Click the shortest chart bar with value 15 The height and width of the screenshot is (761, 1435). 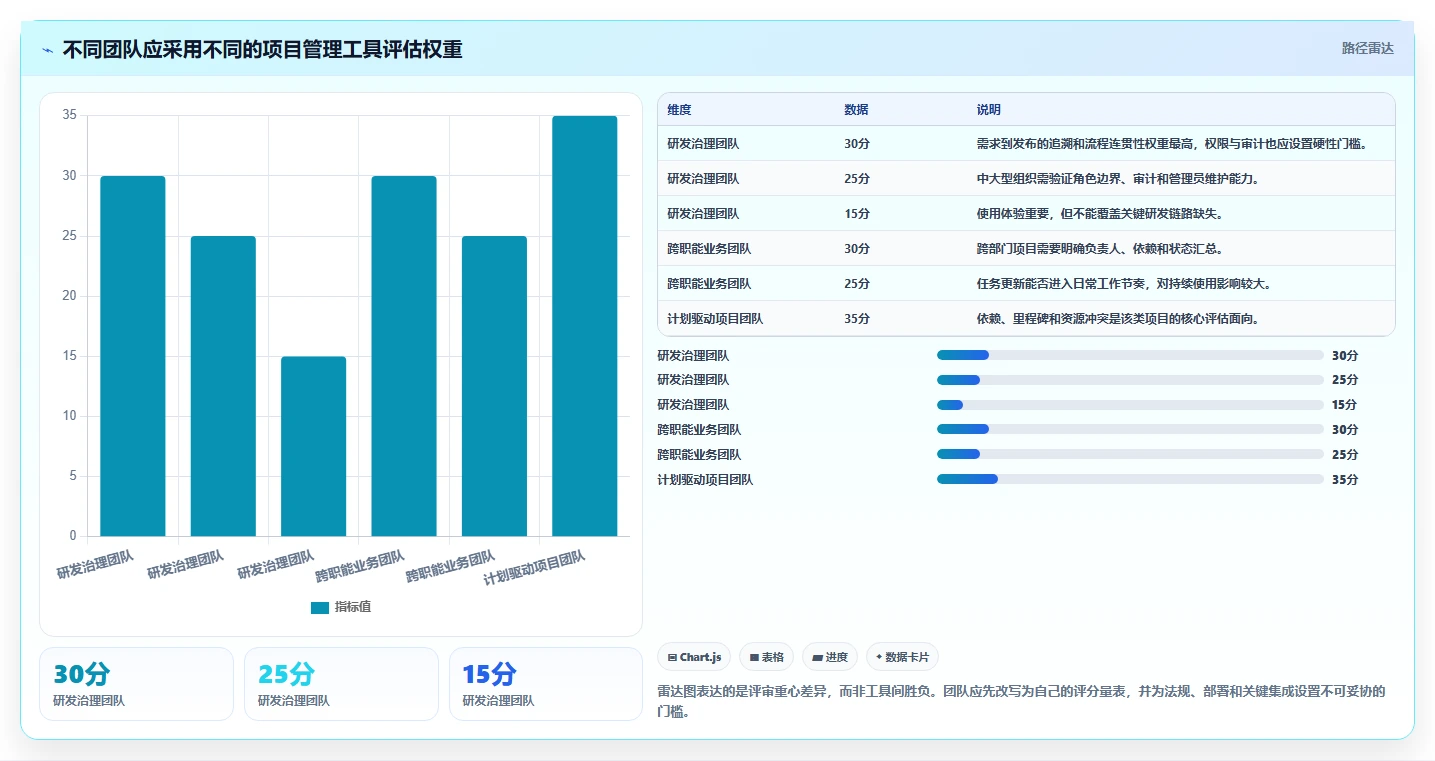pos(313,446)
